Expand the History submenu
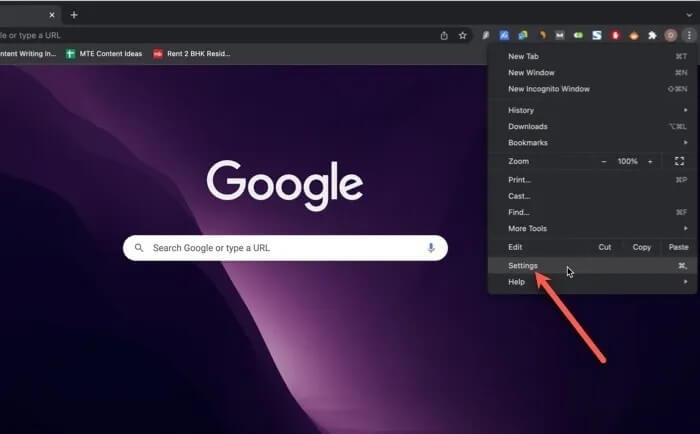This screenshot has width=700, height=434. click(x=592, y=110)
